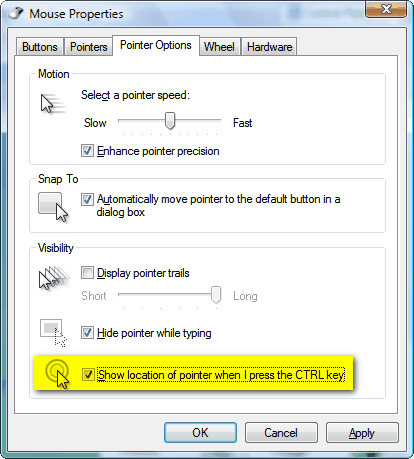Go to the Wheel tab
This screenshot has height=459, width=414.
219,47
